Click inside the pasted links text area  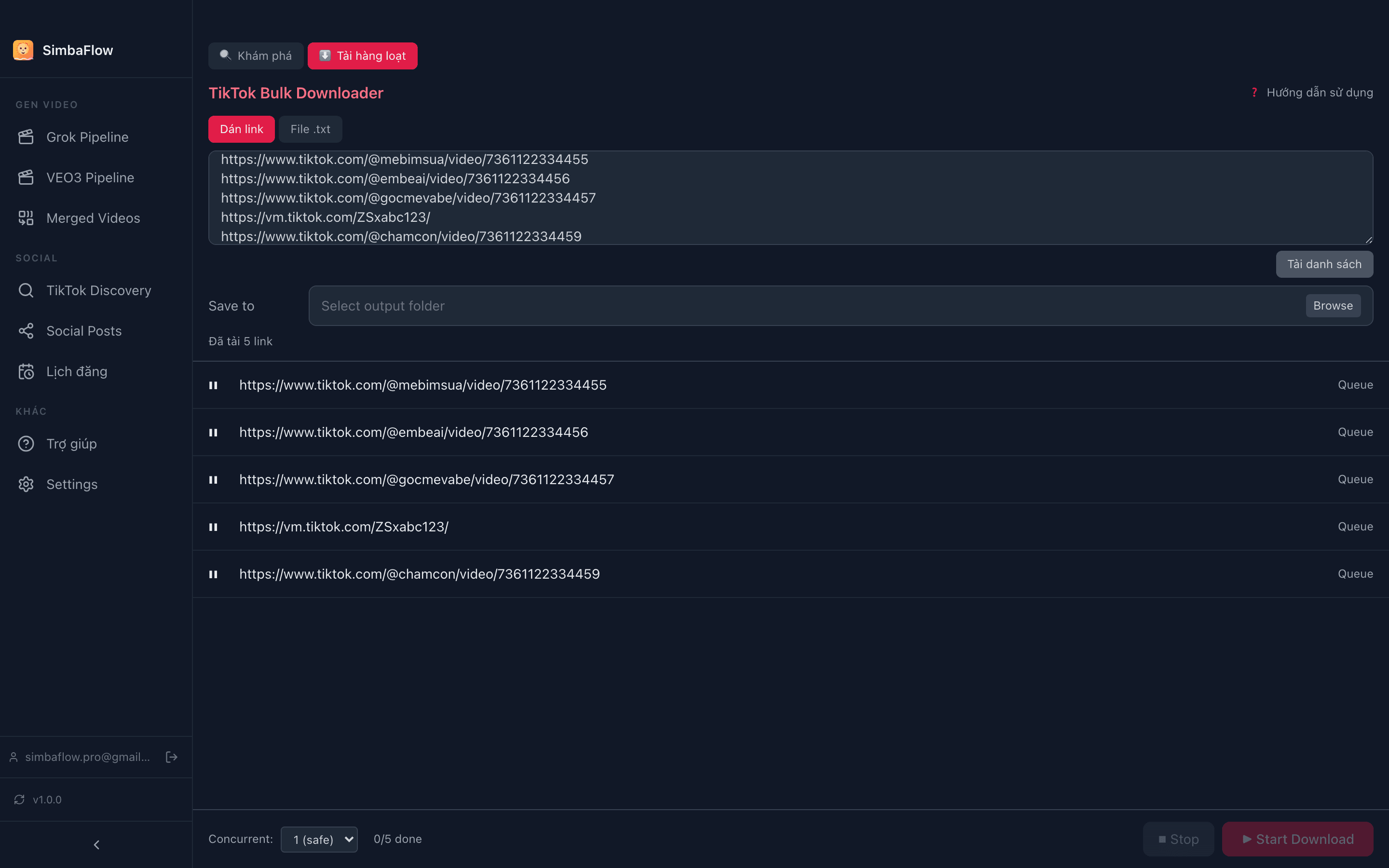pos(790,198)
